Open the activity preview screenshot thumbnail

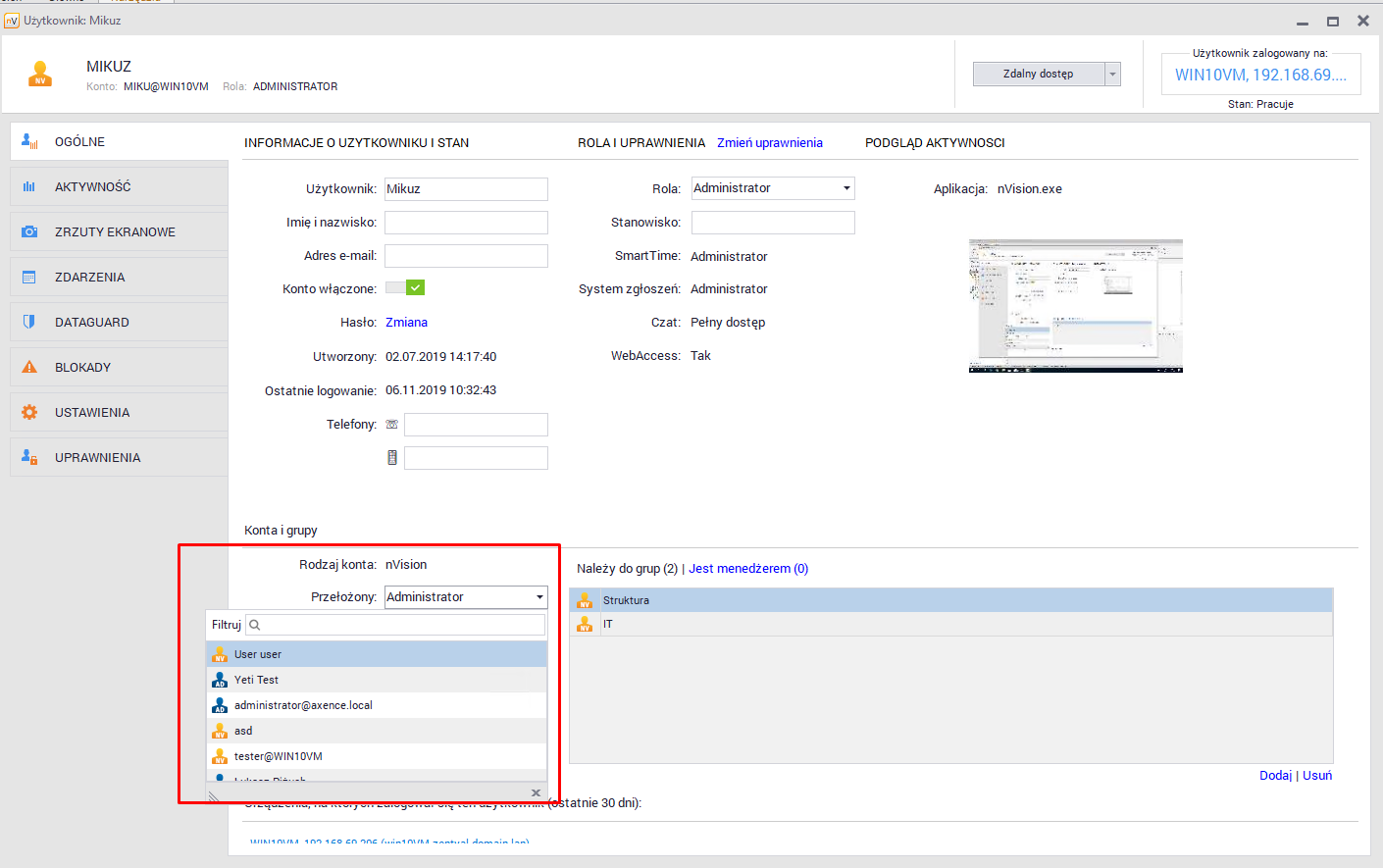[1075, 305]
